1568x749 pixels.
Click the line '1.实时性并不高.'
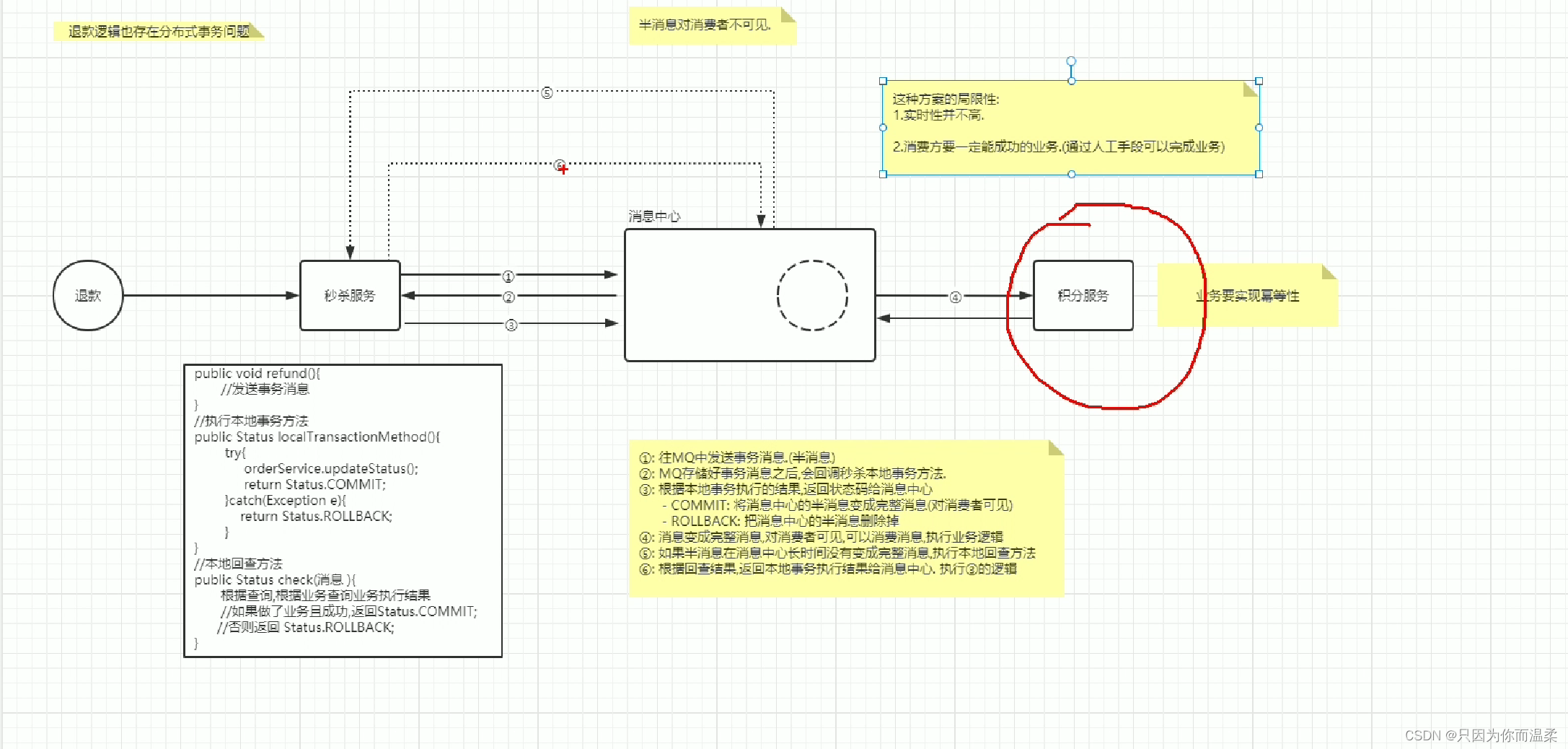pyautogui.click(x=938, y=115)
